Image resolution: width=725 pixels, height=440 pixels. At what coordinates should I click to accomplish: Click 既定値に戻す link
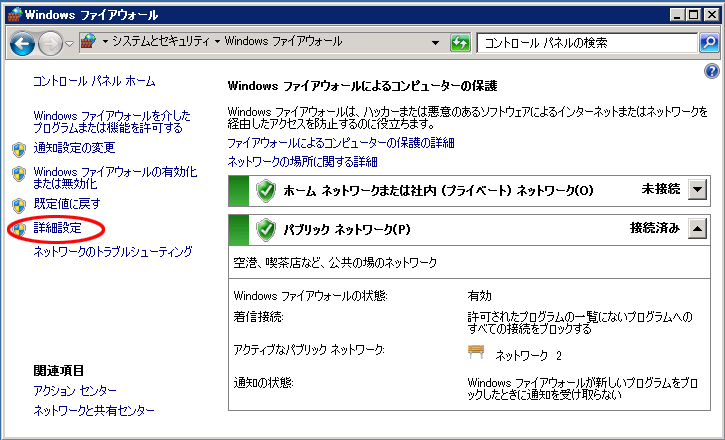[x=67, y=204]
